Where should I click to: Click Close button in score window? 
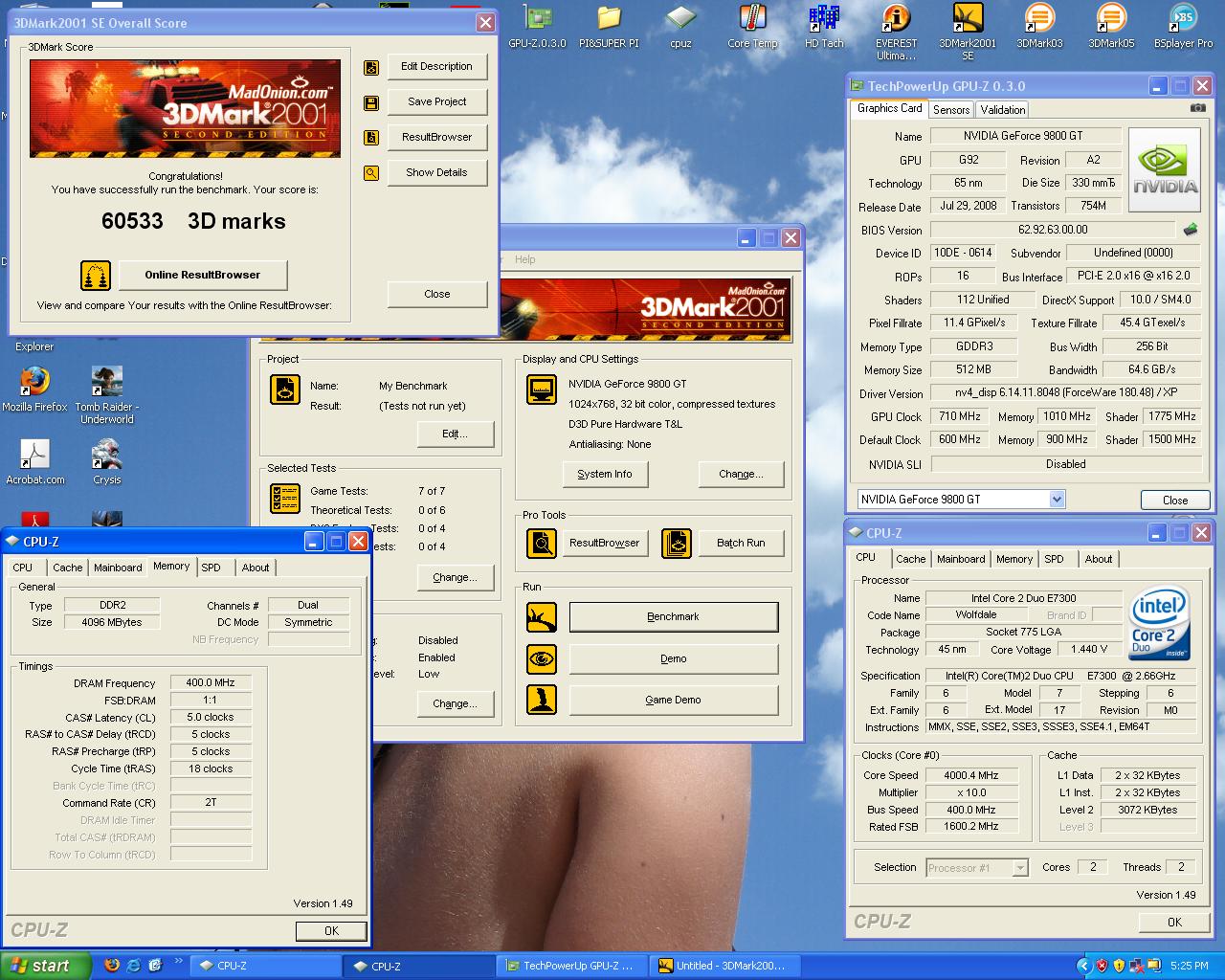click(436, 295)
